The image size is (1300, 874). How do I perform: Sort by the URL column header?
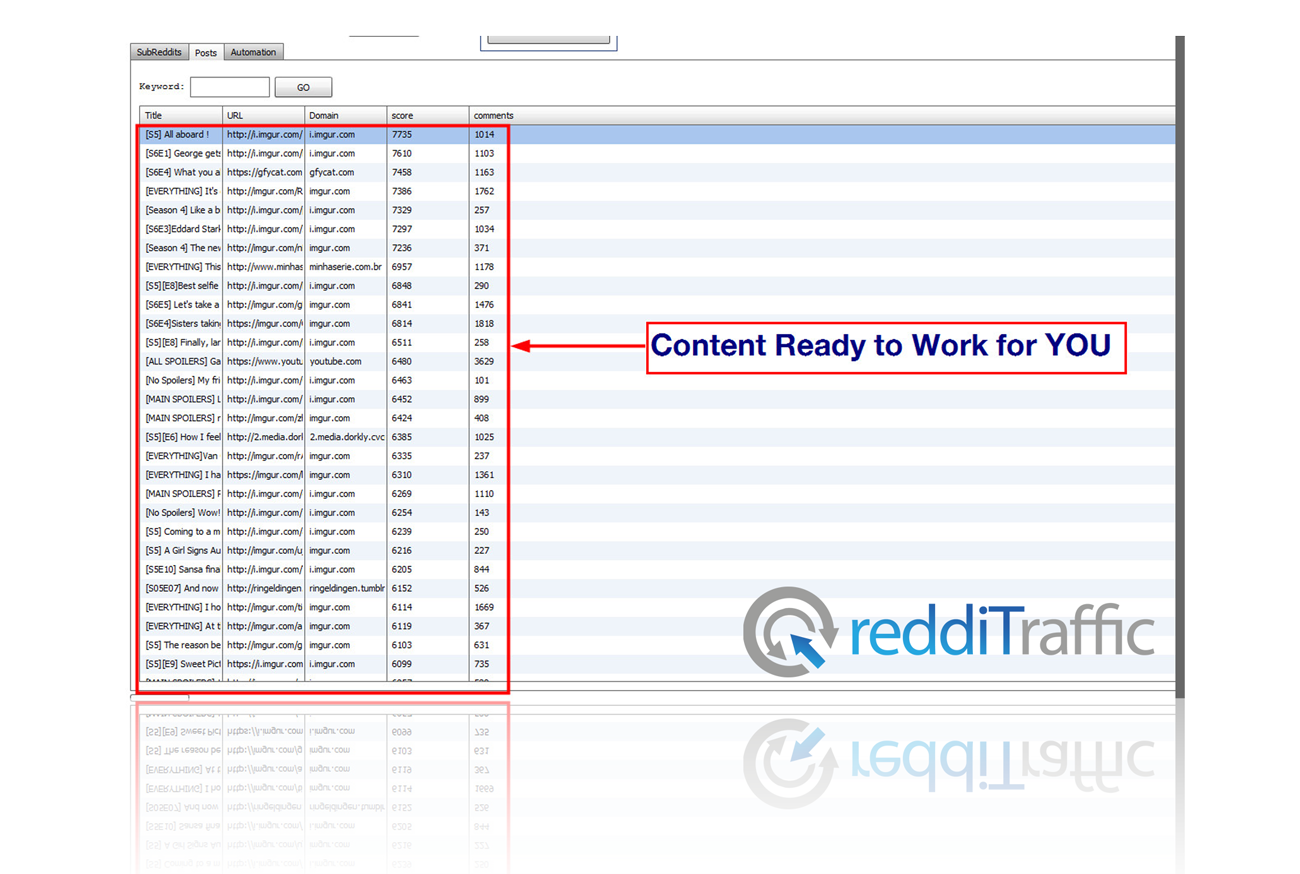pos(263,115)
